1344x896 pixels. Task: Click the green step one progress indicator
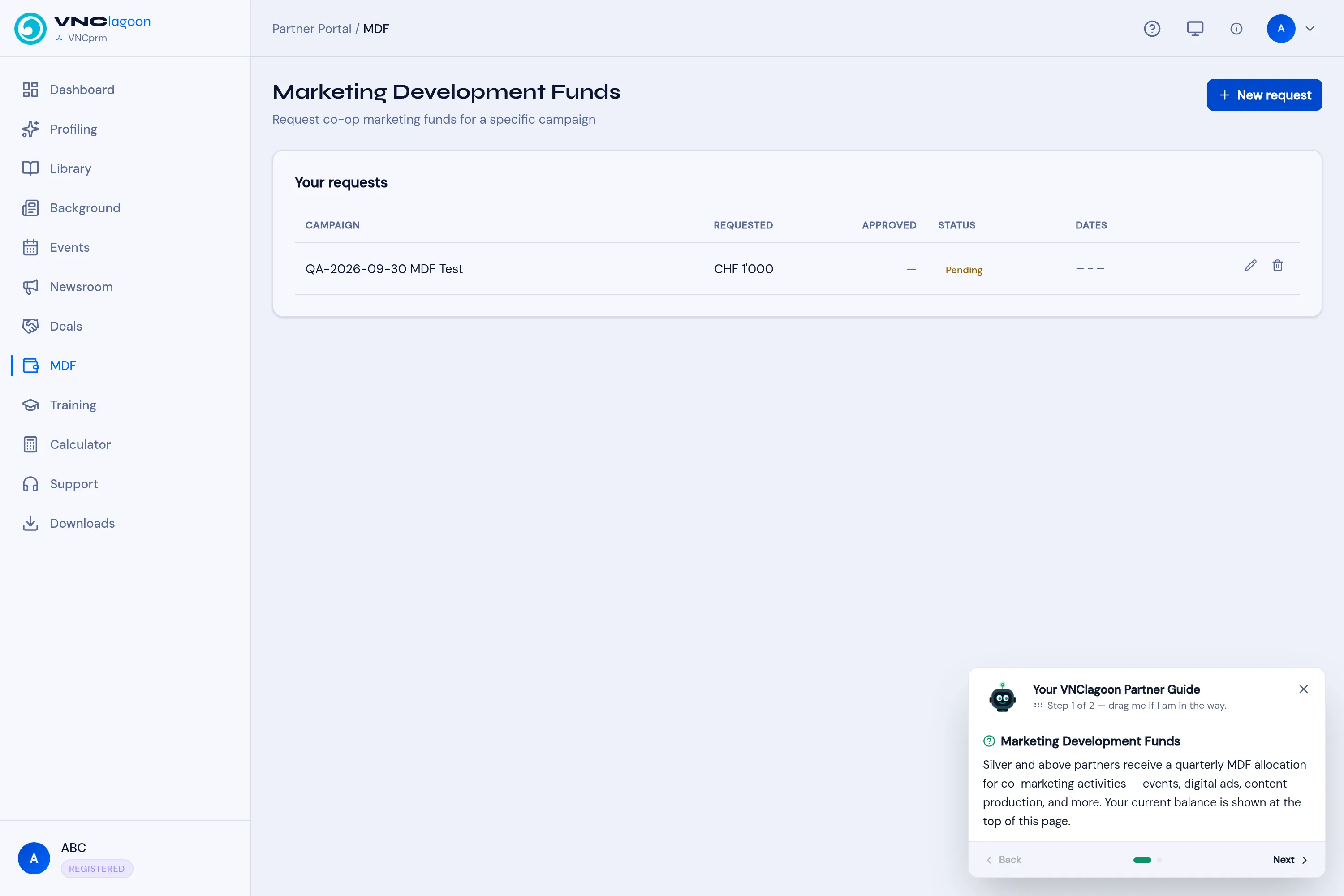point(1142,860)
